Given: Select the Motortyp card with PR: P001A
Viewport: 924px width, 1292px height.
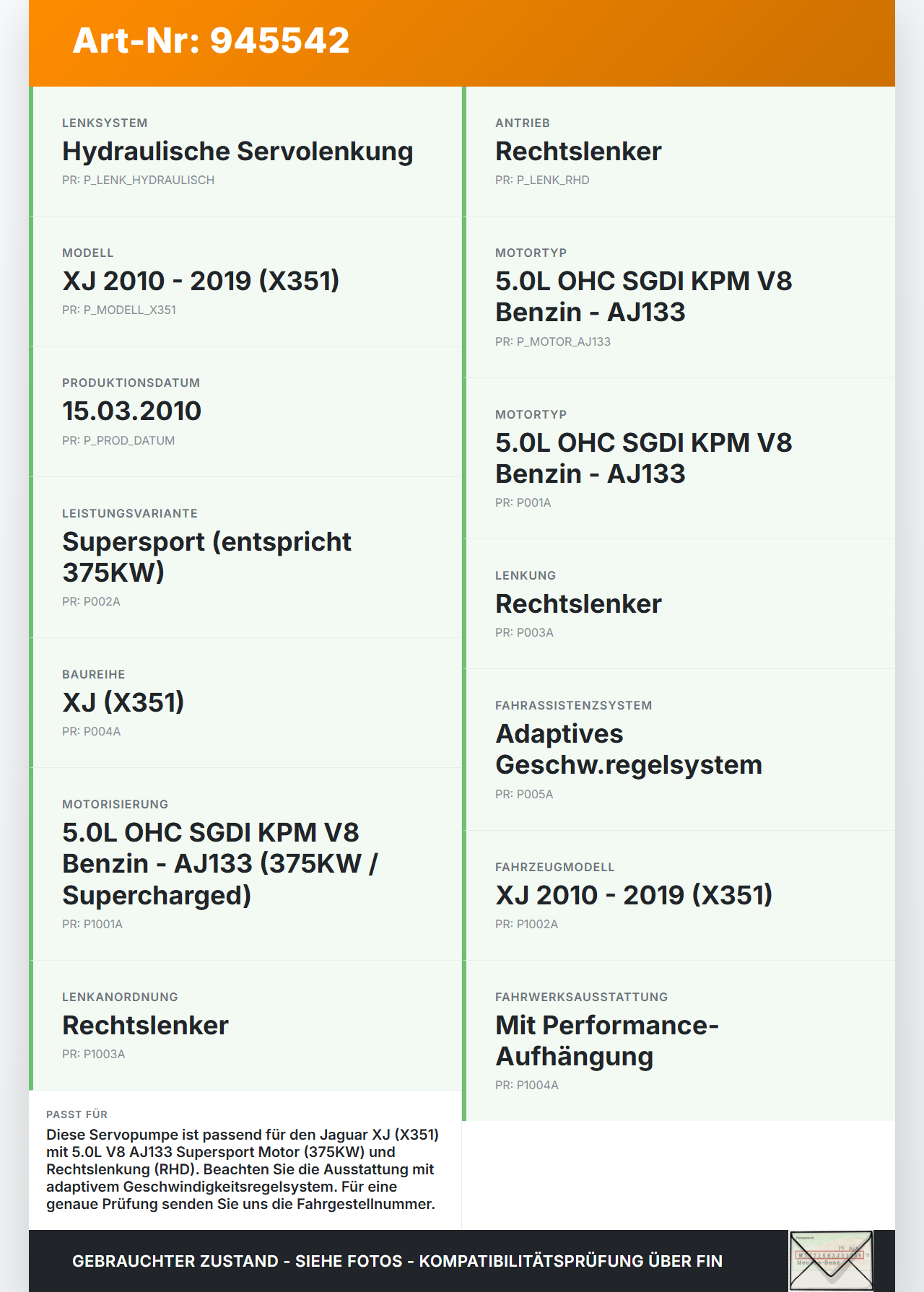Looking at the screenshot, I should click(x=679, y=458).
